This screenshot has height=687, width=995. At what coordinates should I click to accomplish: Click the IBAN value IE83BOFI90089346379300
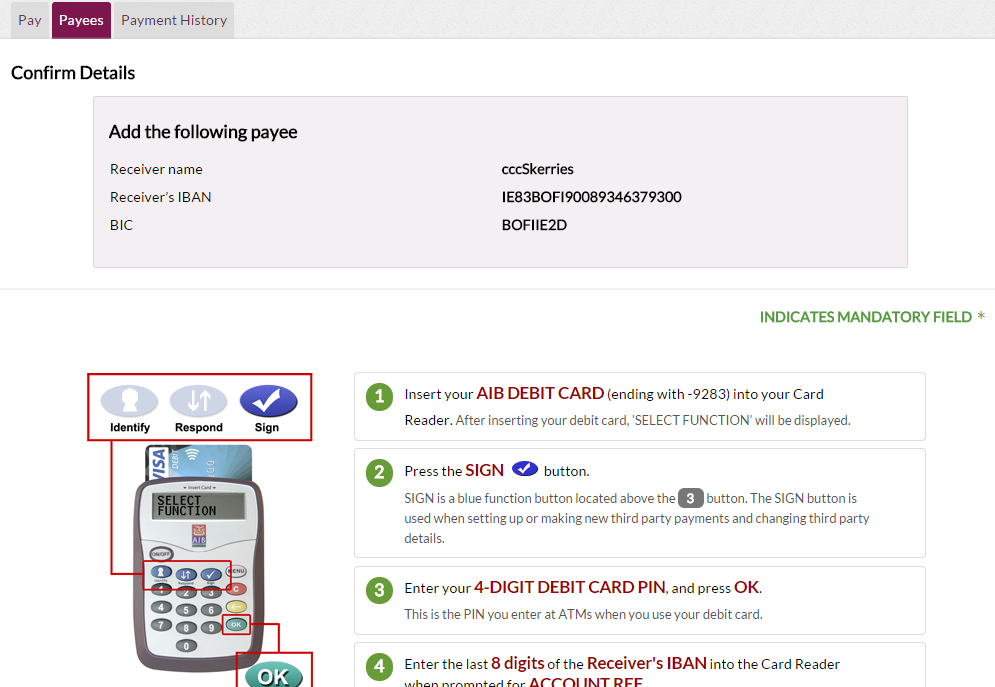(x=591, y=197)
